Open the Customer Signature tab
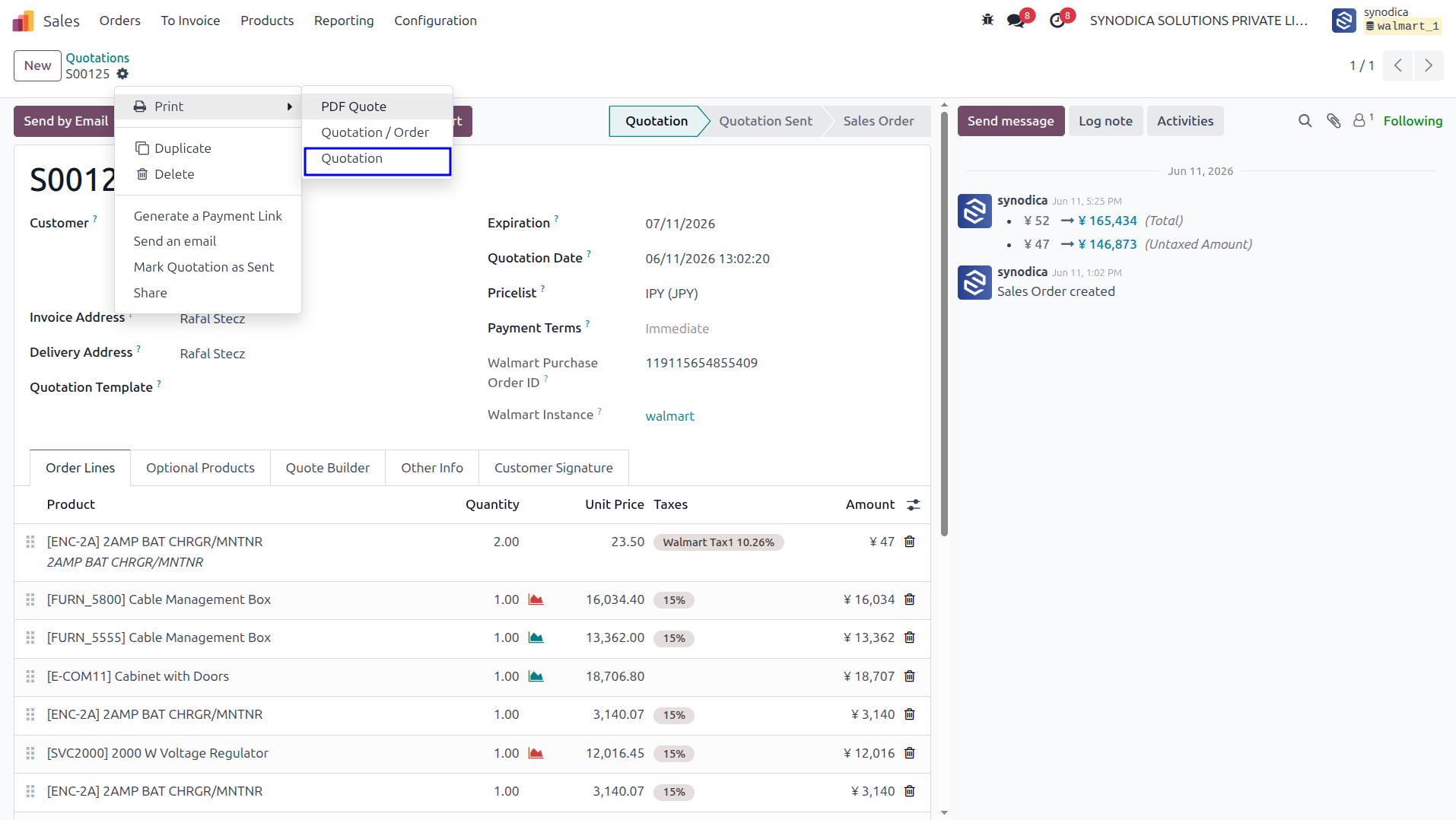Image resolution: width=1456 pixels, height=820 pixels. coord(554,468)
